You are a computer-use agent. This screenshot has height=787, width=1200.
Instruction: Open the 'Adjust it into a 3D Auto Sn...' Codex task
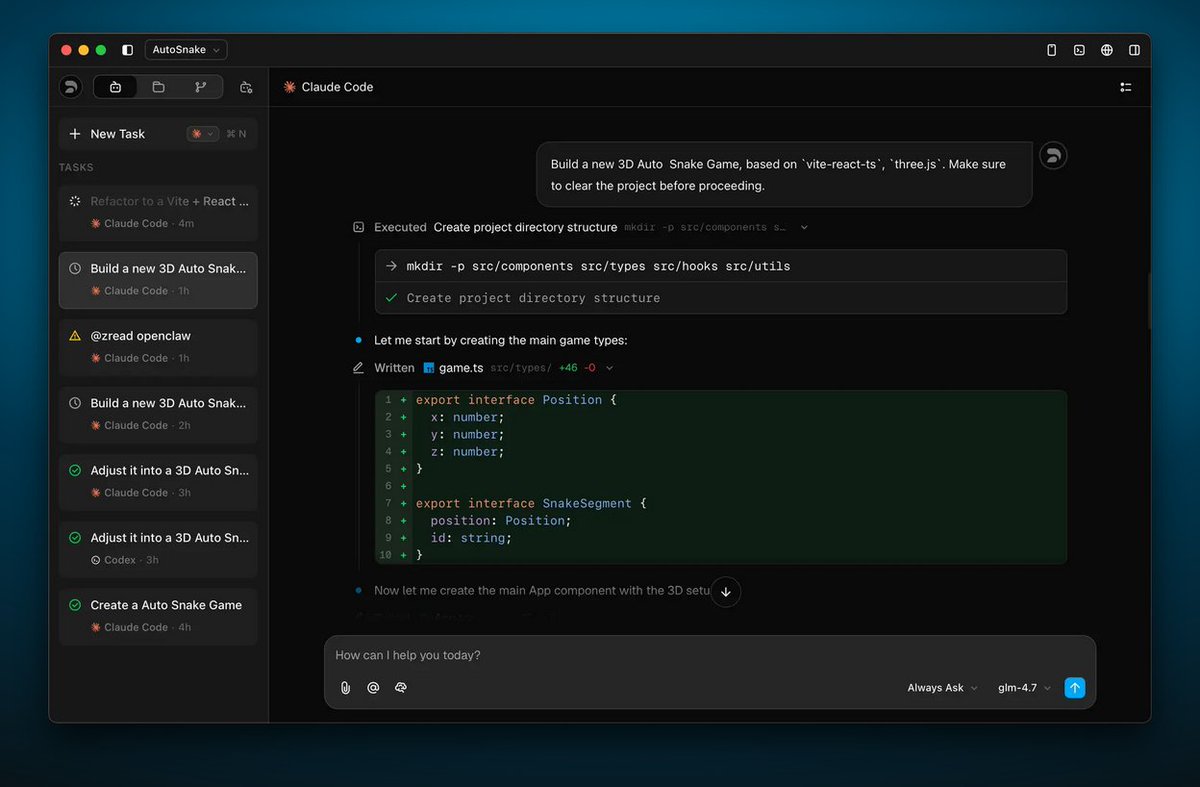click(158, 548)
